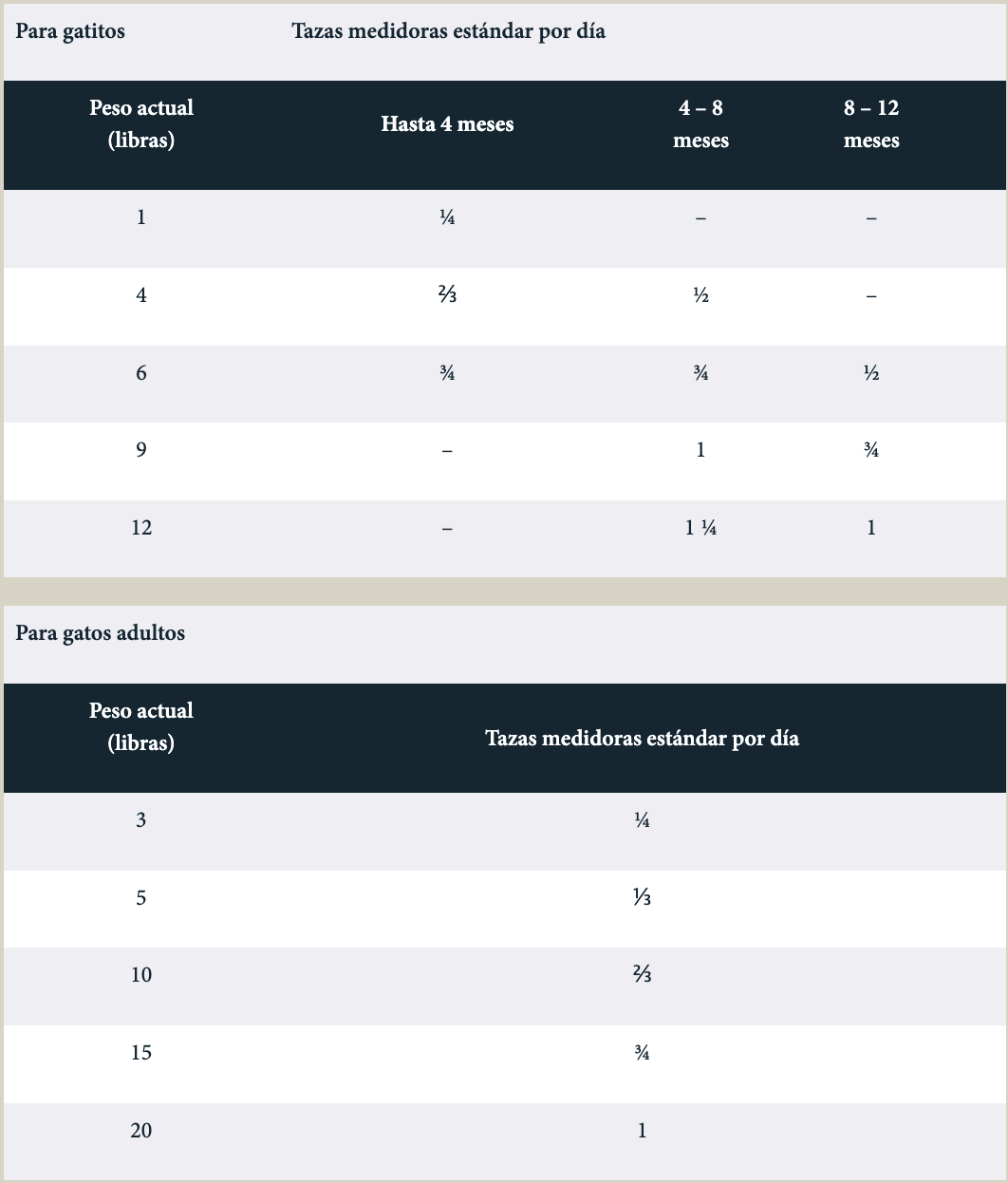
Task: Click the '4 – 8 meses' column header
Action: [x=700, y=124]
